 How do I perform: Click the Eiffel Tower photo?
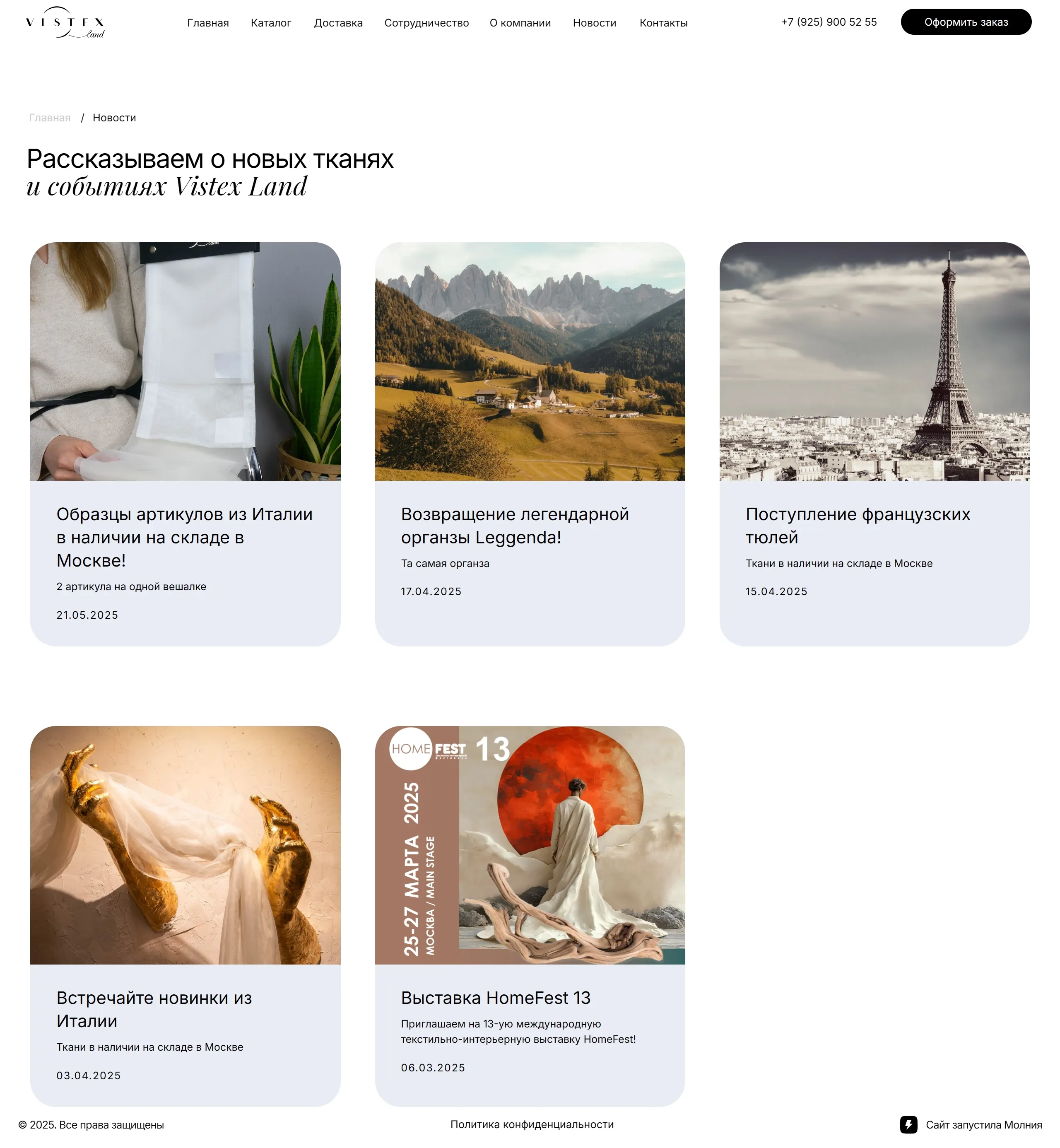point(874,362)
